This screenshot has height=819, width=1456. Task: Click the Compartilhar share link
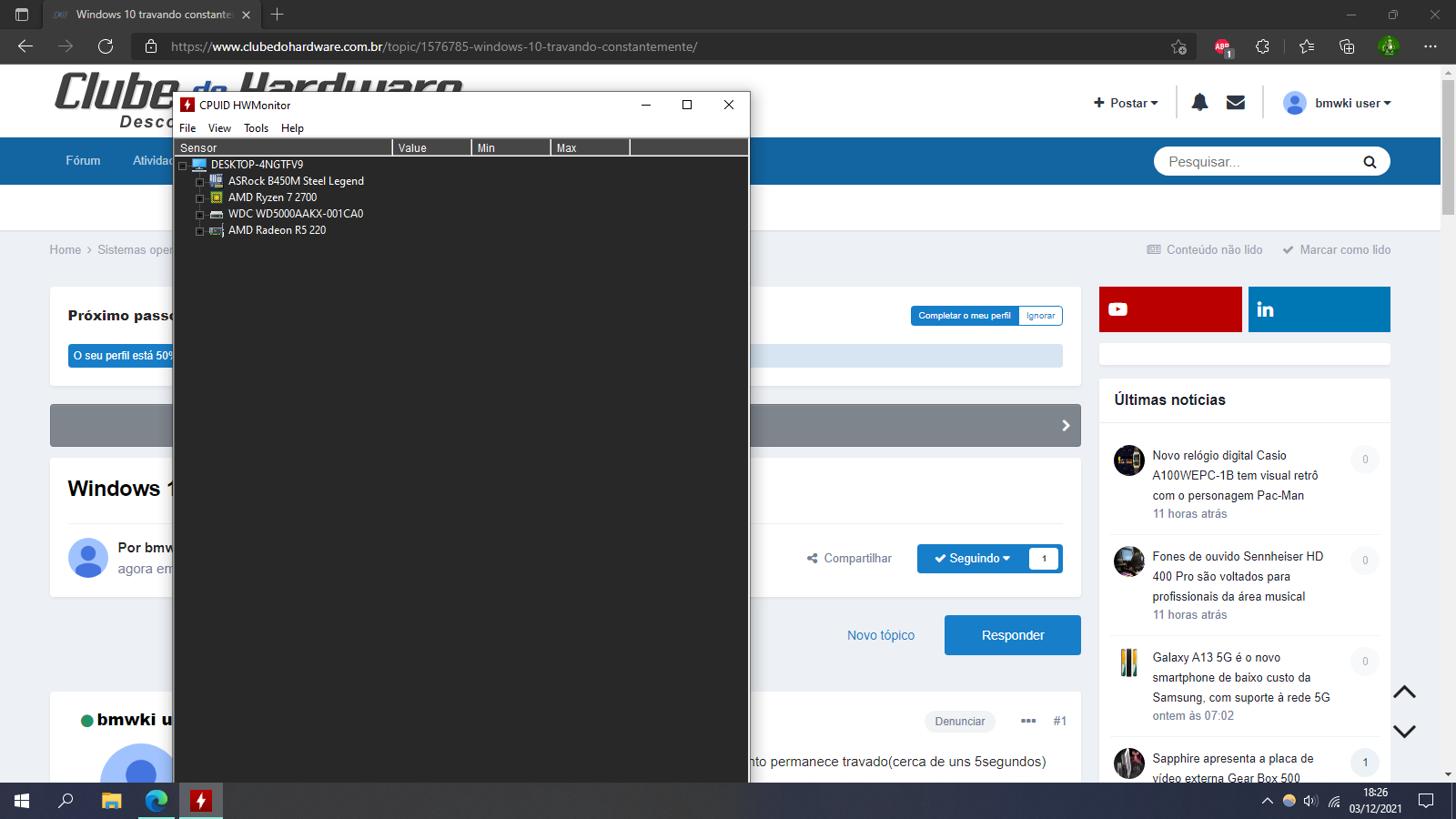pyautogui.click(x=849, y=559)
